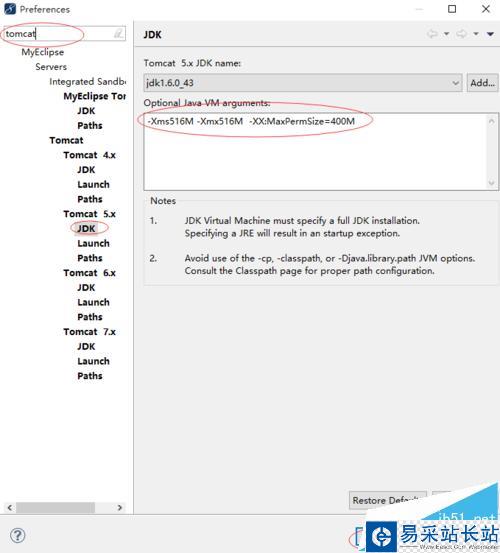
Task: Open the back history dropdown arrow
Action: pyautogui.click(x=446, y=34)
